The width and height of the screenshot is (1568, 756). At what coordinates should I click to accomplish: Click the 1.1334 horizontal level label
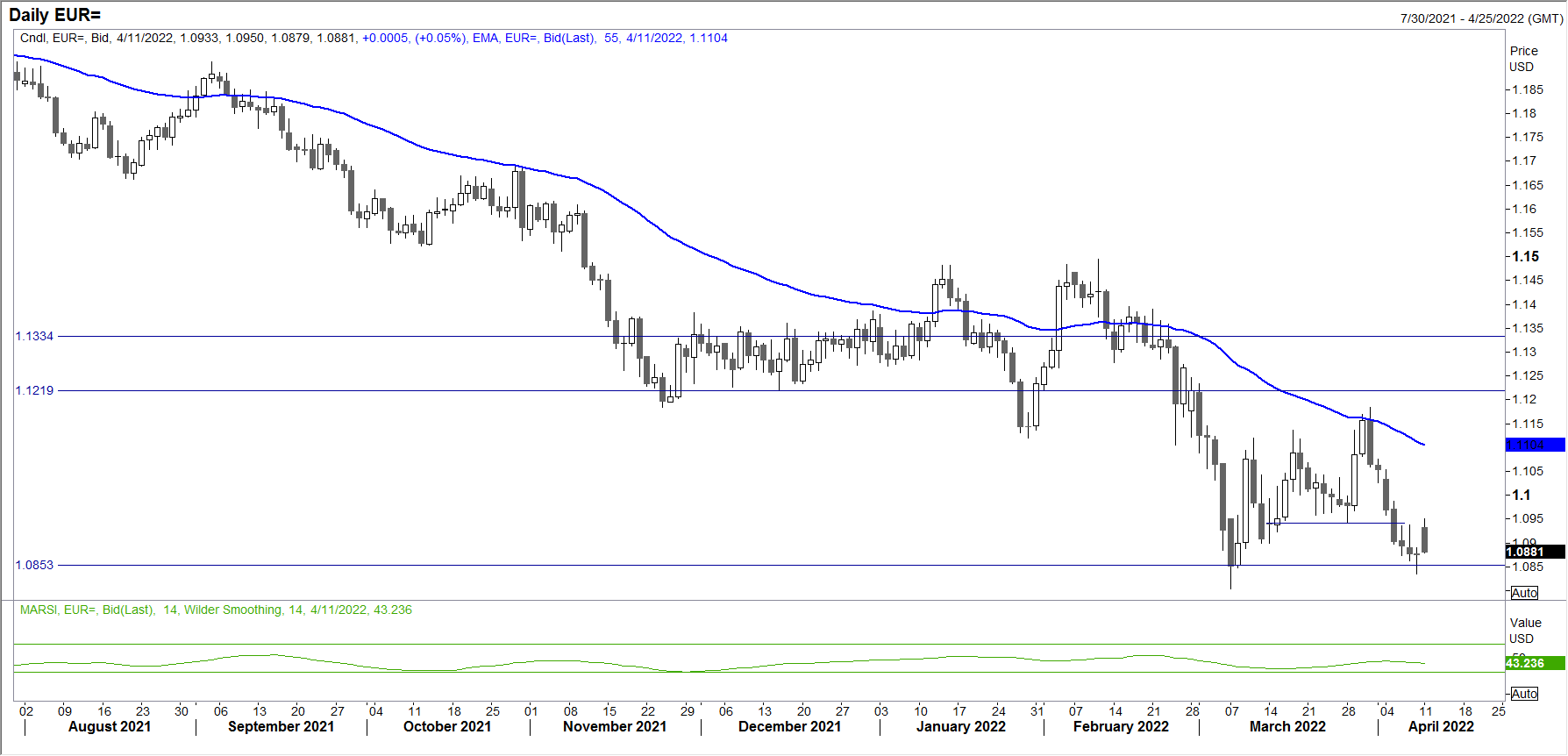click(x=34, y=336)
